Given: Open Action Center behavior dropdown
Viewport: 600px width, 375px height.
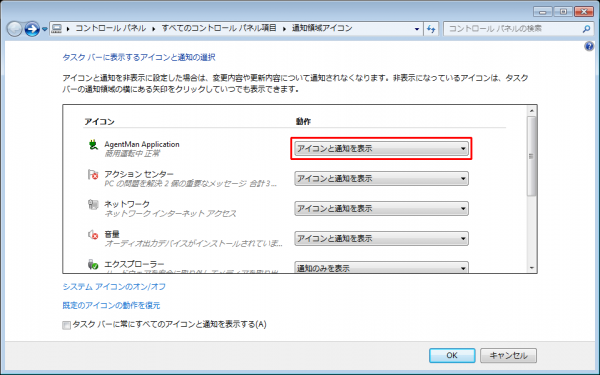Looking at the screenshot, I should 381,178.
